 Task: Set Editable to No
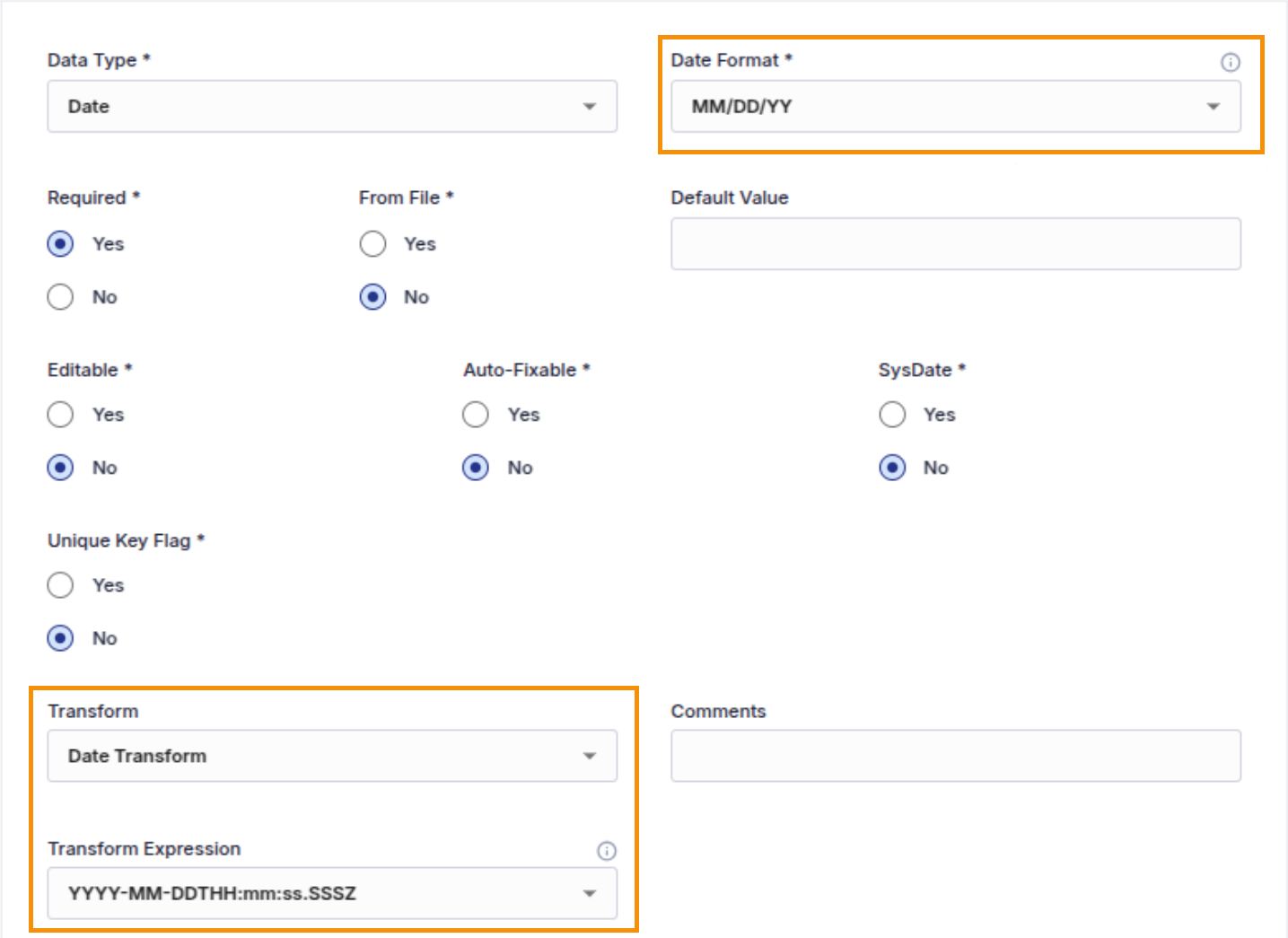pyautogui.click(x=60, y=468)
